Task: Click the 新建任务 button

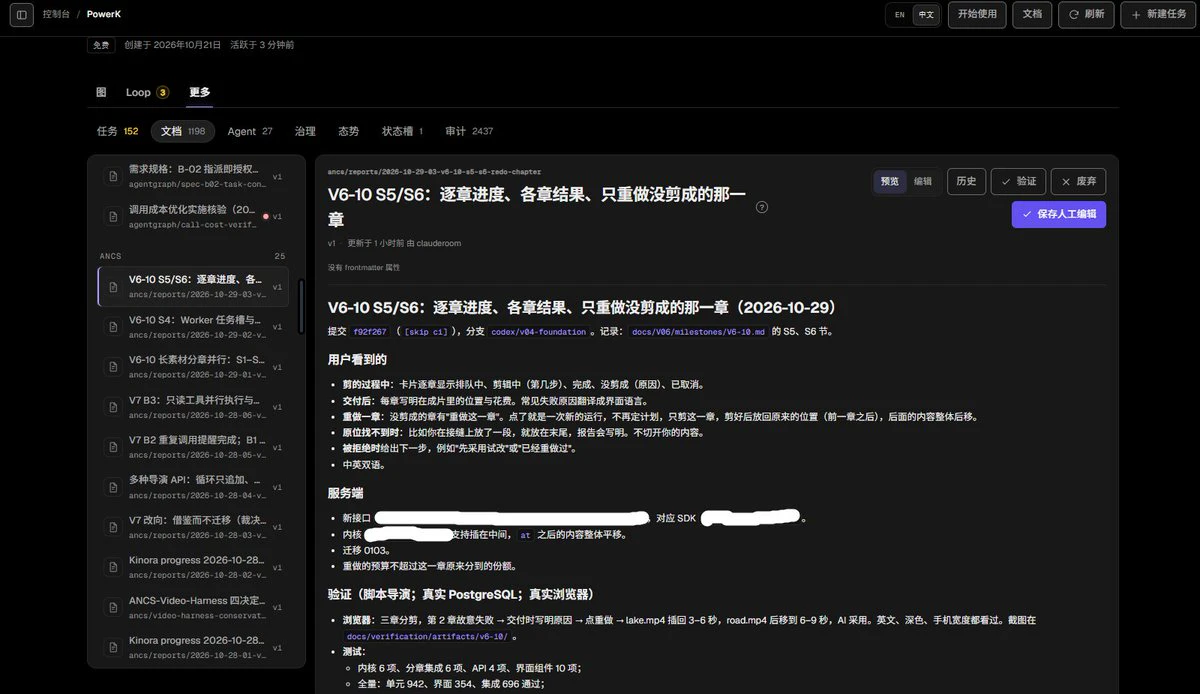Action: pos(1158,14)
